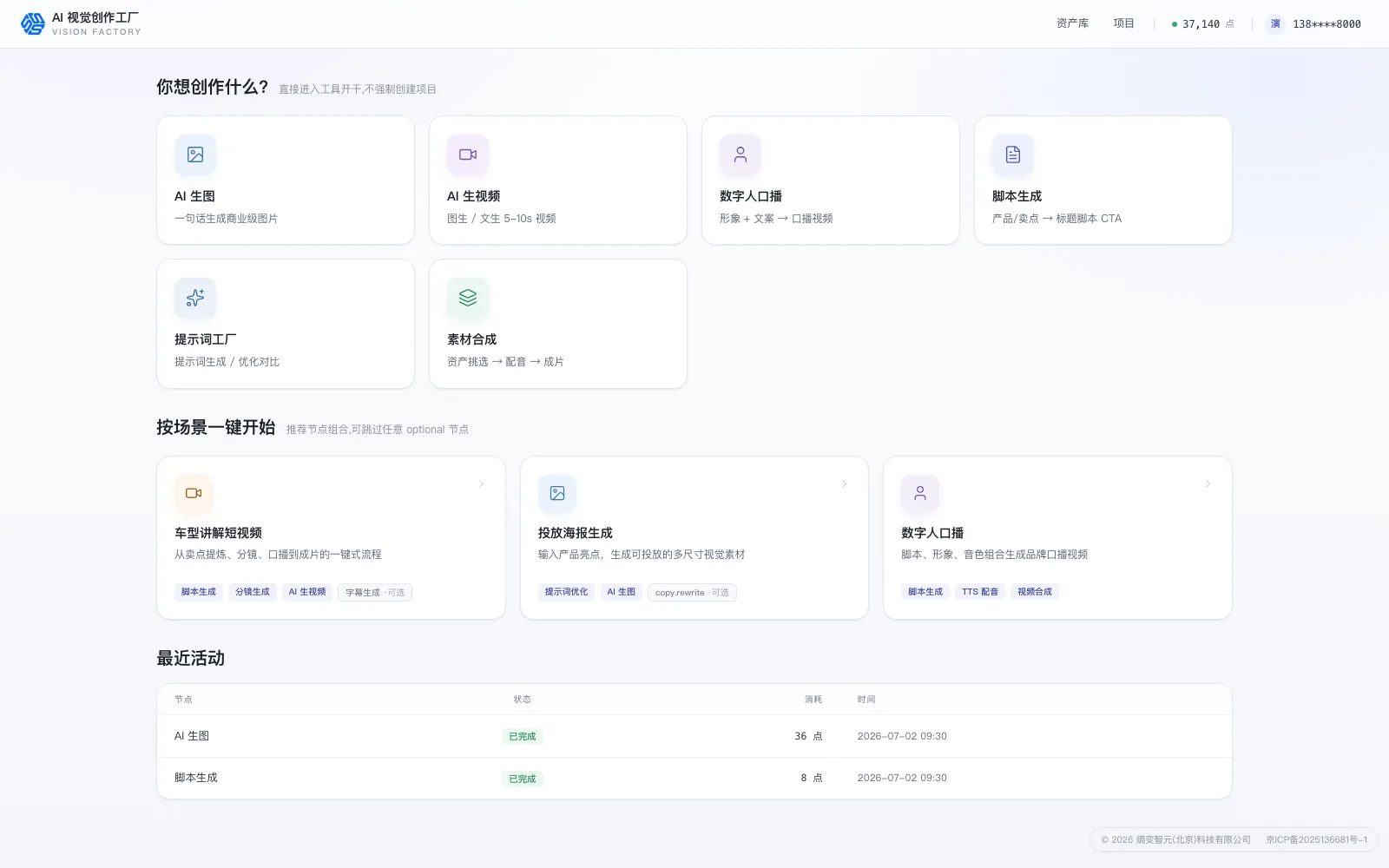The image size is (1389, 868).
Task: Click the 脚本生成 document icon
Action: click(x=1013, y=155)
